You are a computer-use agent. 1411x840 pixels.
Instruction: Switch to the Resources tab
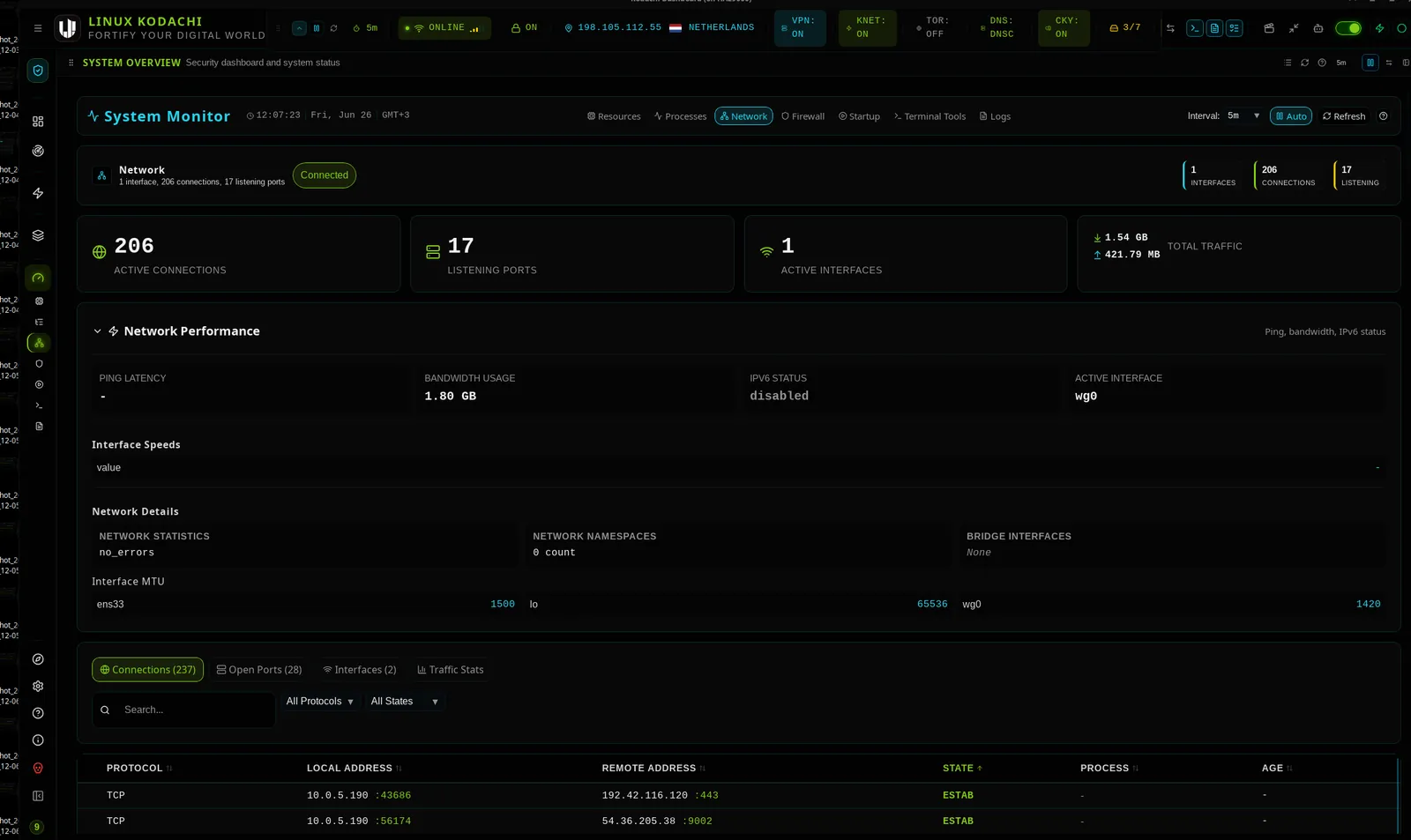point(614,116)
